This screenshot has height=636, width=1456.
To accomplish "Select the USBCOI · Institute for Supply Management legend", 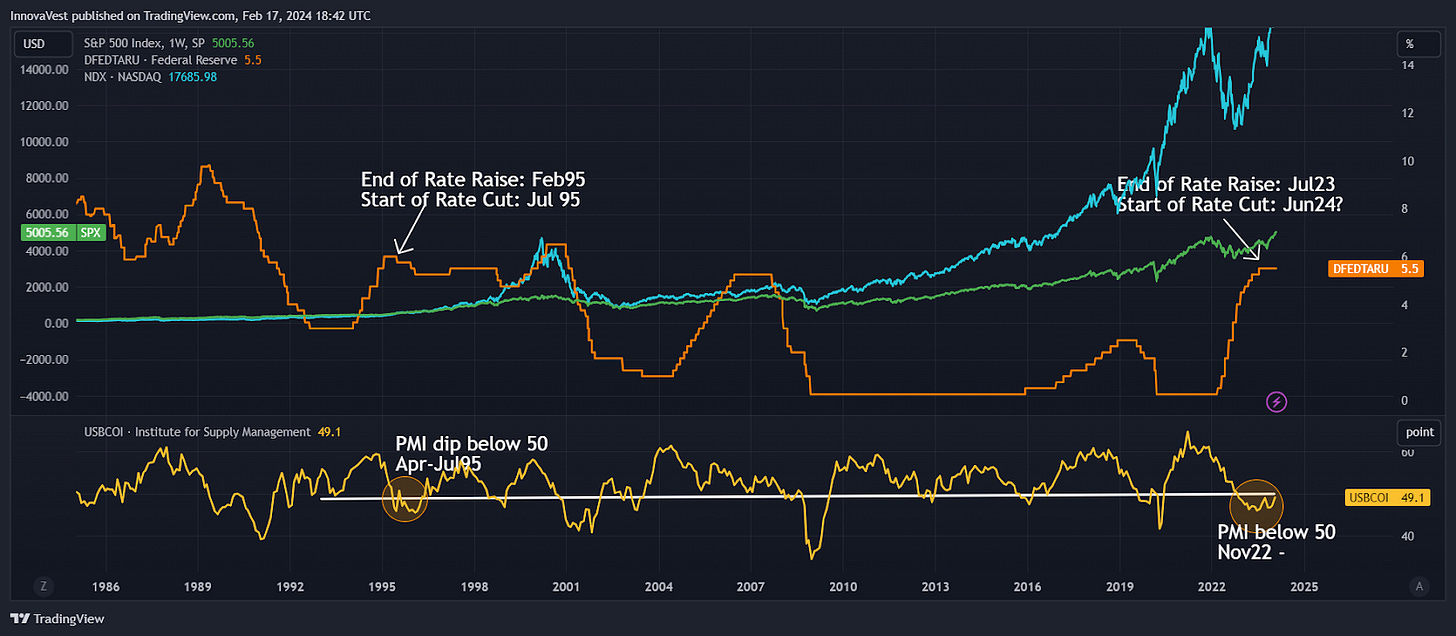I will pos(197,432).
